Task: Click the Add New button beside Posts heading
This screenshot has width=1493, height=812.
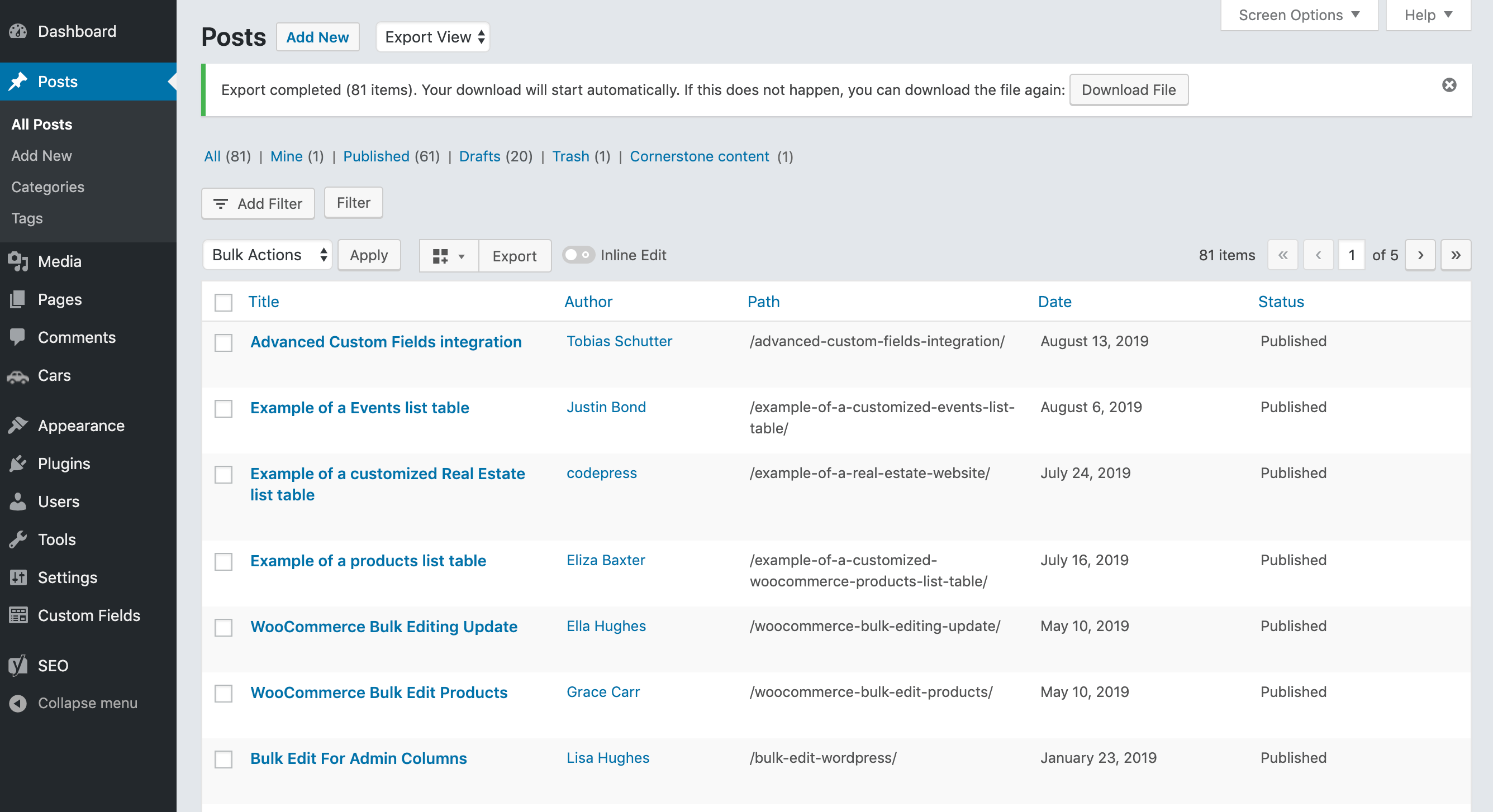Action: tap(317, 37)
